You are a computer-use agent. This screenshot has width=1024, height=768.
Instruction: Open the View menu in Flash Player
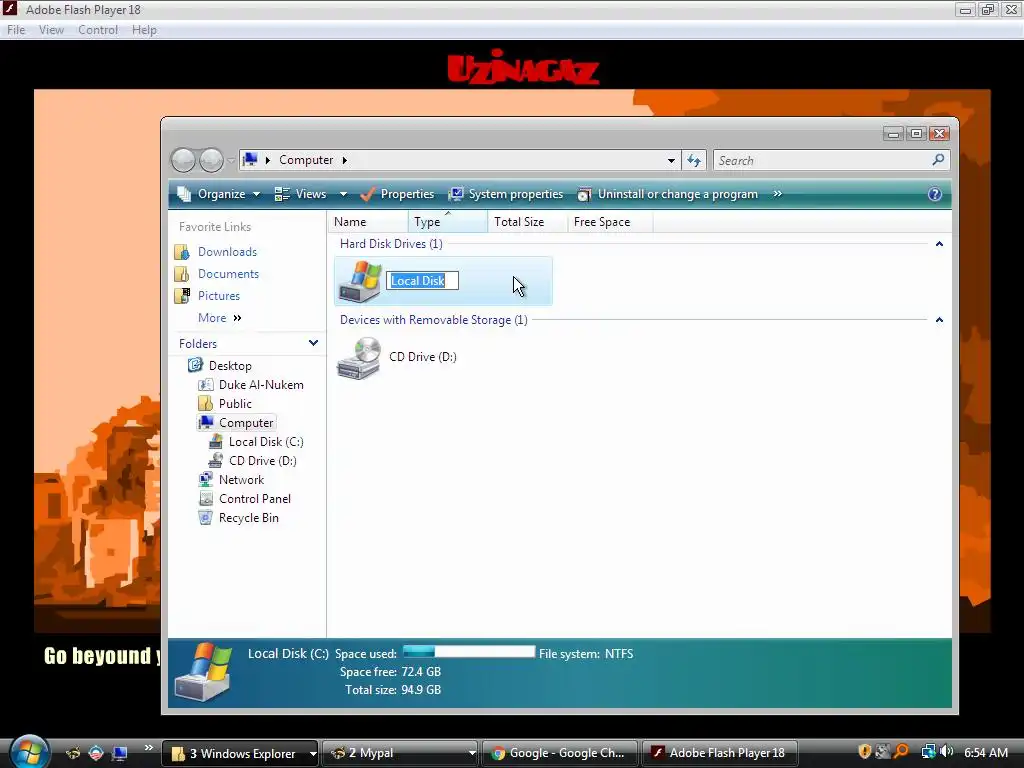pos(51,30)
